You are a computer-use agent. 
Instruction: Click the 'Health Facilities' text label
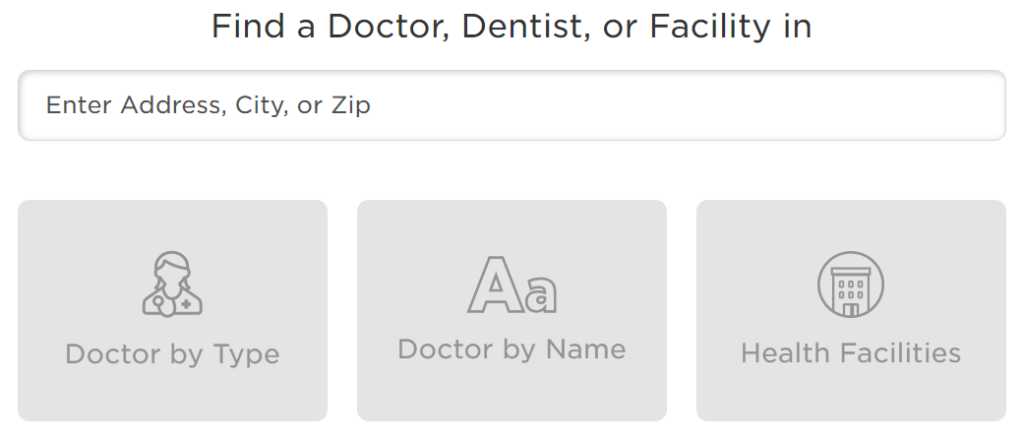pyautogui.click(x=851, y=353)
